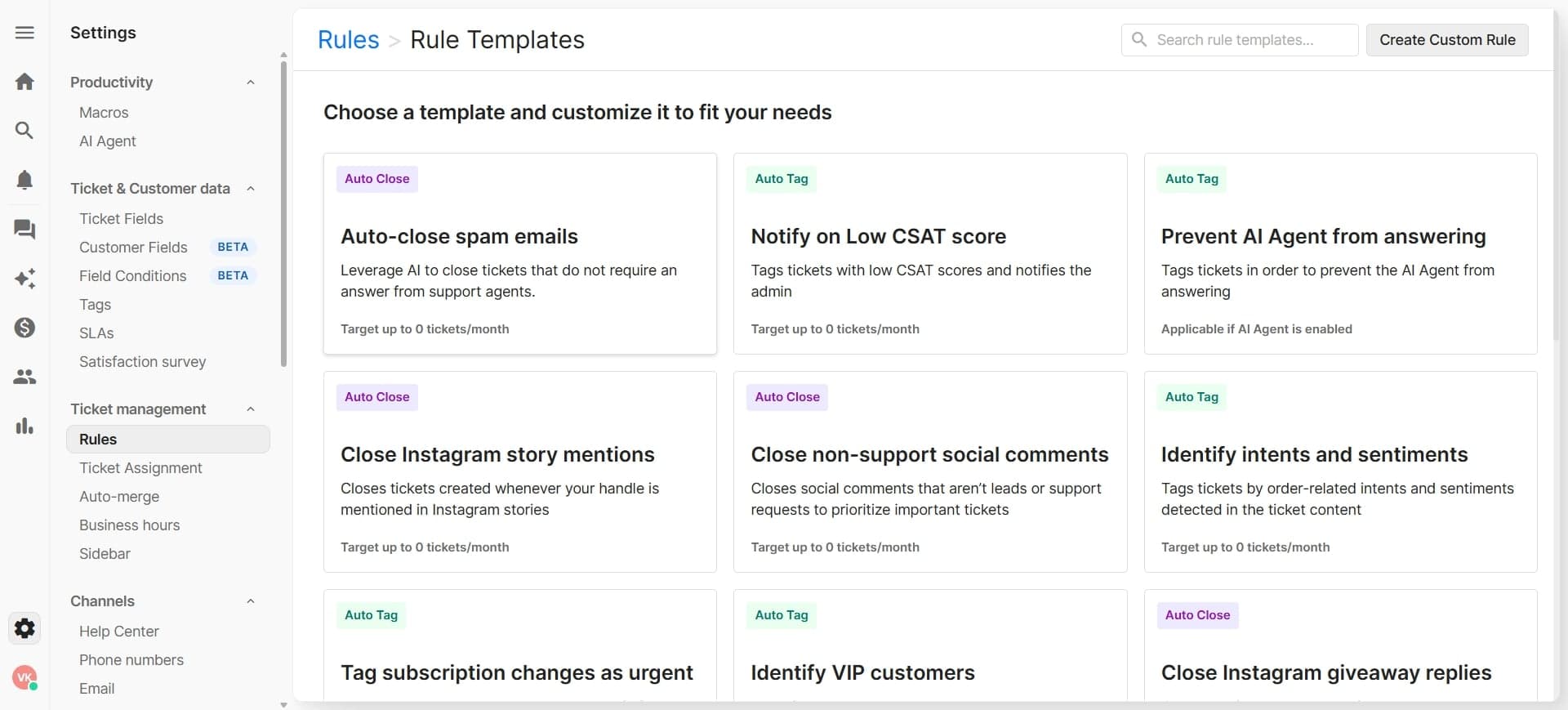Image resolution: width=1568 pixels, height=710 pixels.
Task: Follow the Rules breadcrumb link
Action: (x=348, y=40)
